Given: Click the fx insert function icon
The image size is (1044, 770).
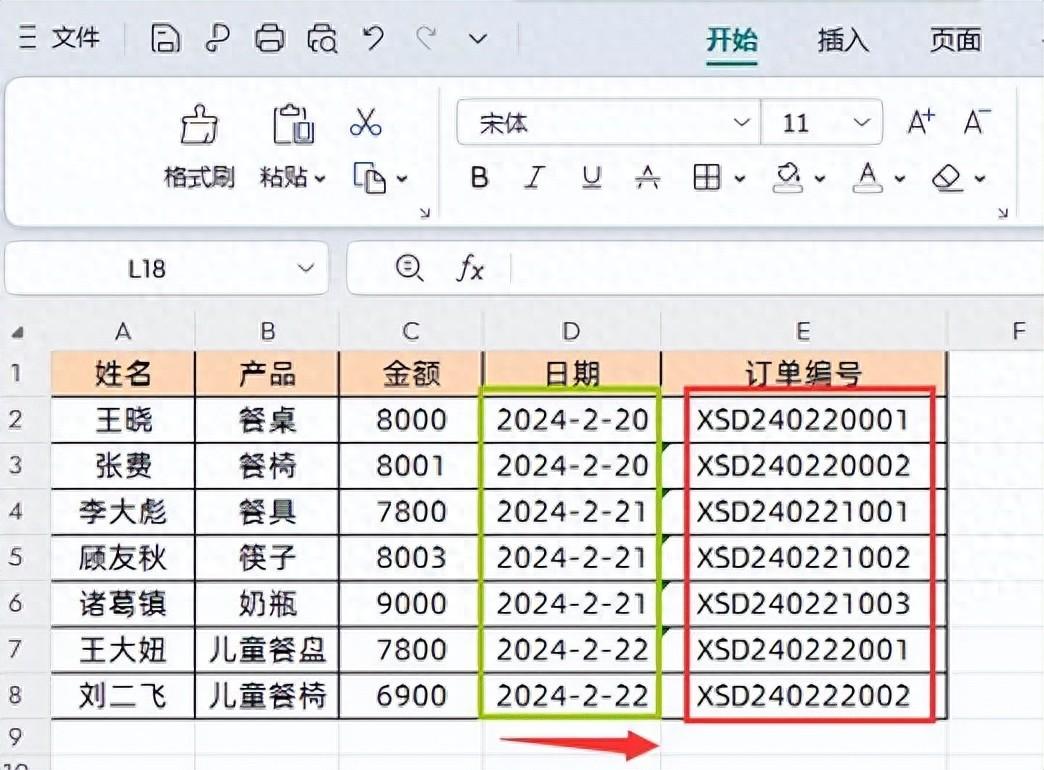Looking at the screenshot, I should click(x=470, y=268).
